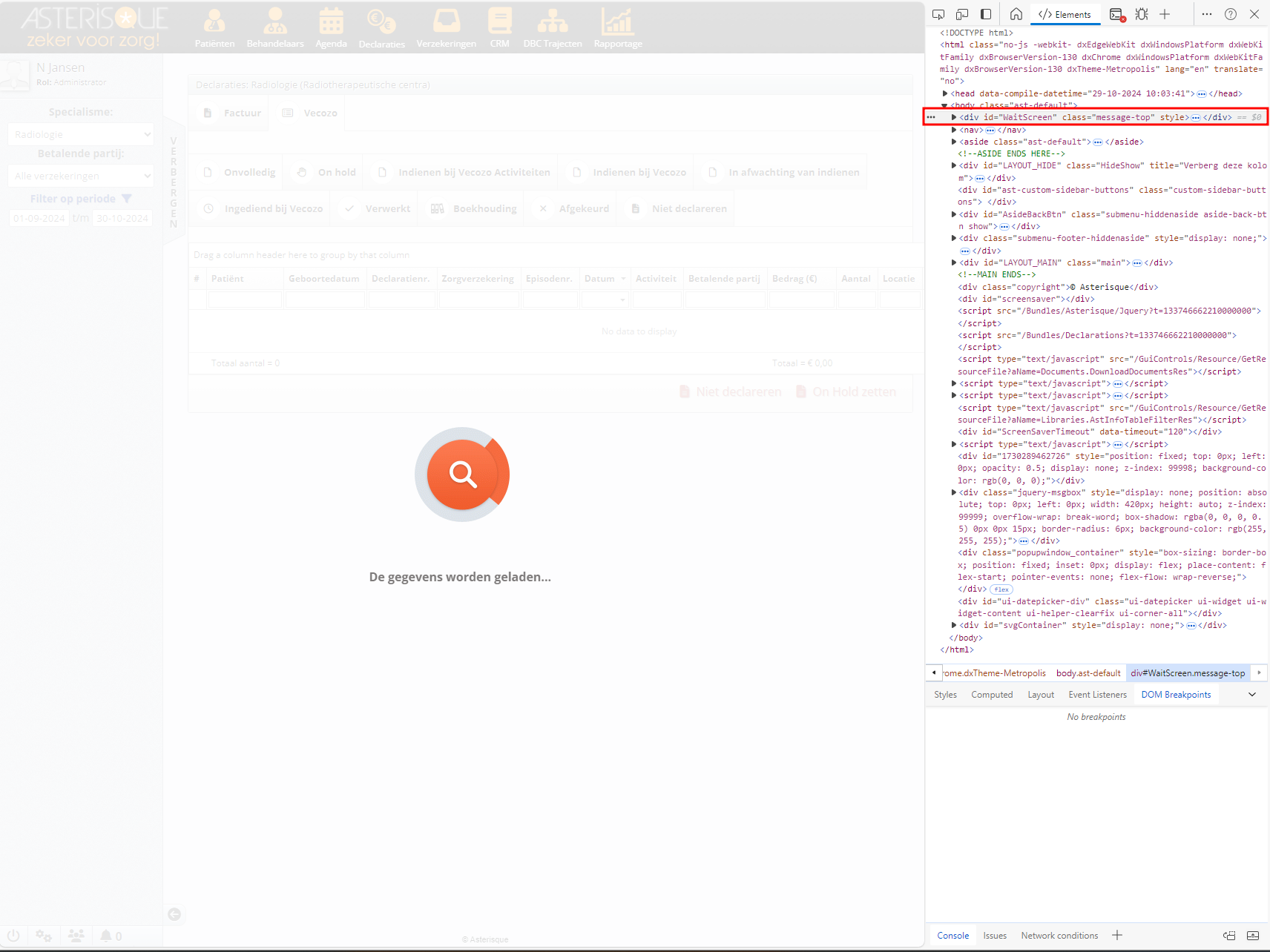Click the On Hold zetten button
The height and width of the screenshot is (952, 1270).
(846, 391)
